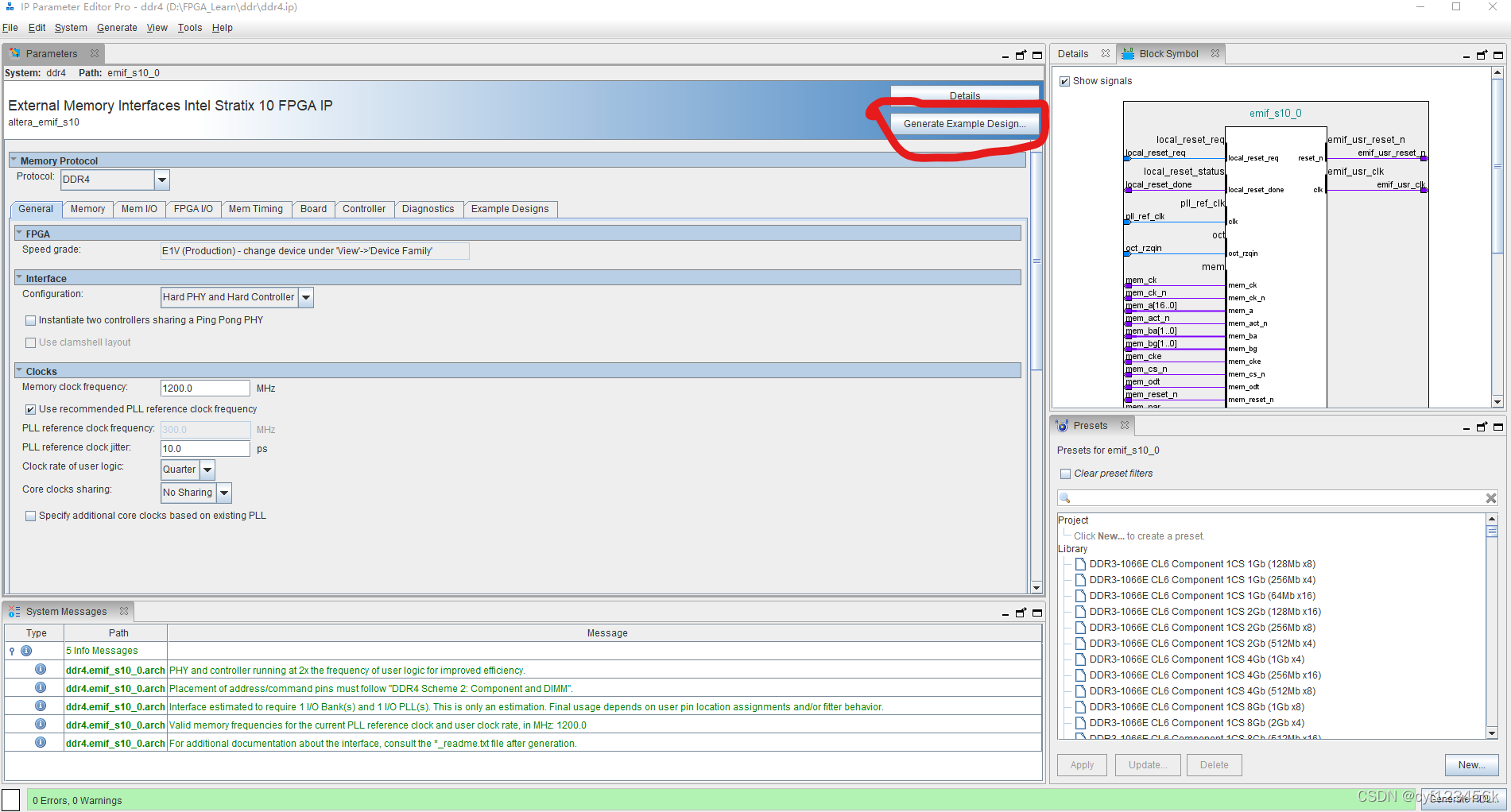Click the Parameters panel vertical scrollbar

pyautogui.click(x=1036, y=261)
